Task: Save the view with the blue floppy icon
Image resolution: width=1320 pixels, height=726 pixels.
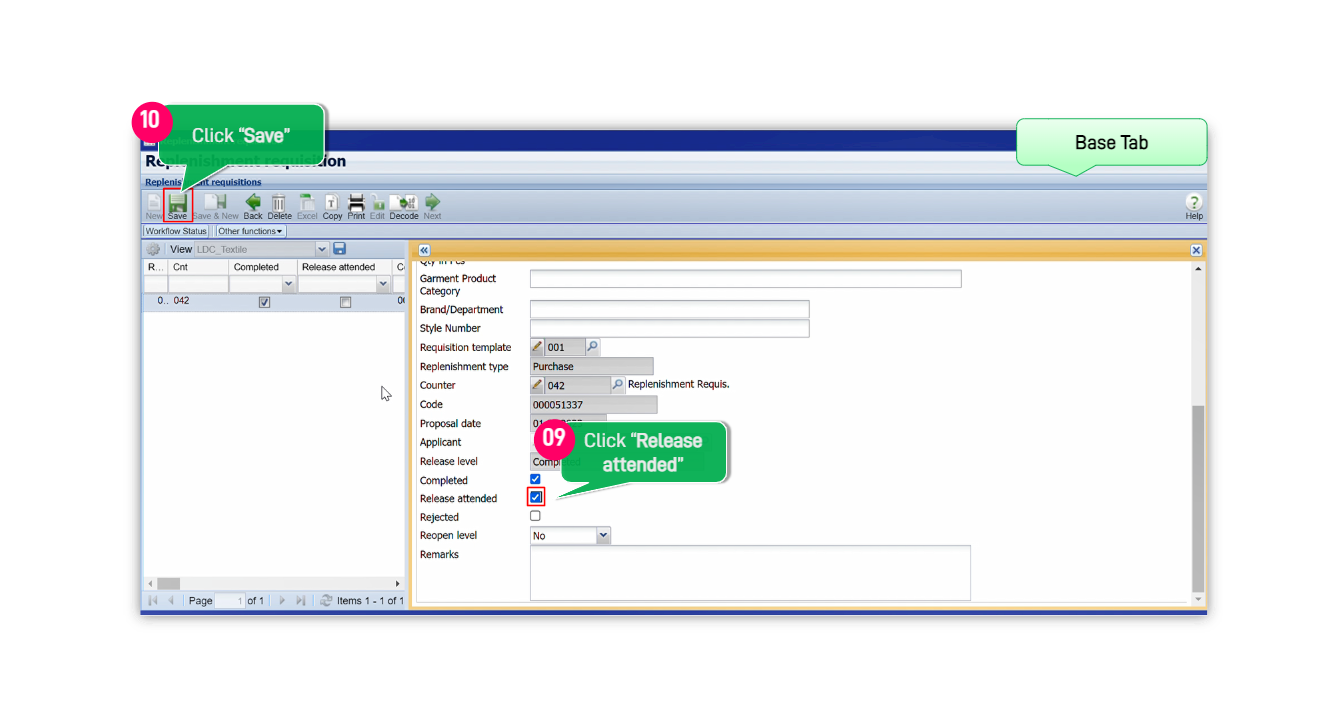Action: pos(340,249)
